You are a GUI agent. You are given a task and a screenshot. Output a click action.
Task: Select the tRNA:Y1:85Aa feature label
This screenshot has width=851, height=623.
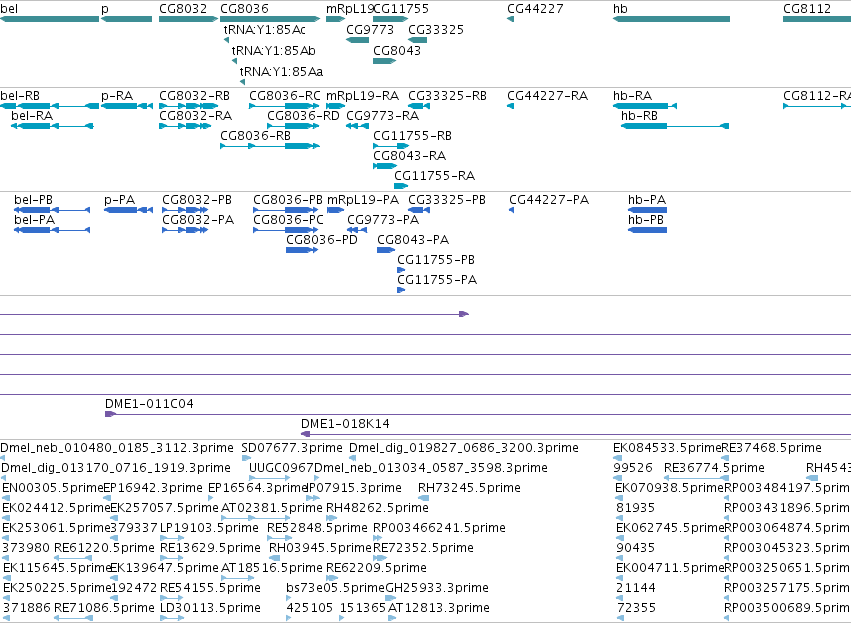(x=281, y=71)
